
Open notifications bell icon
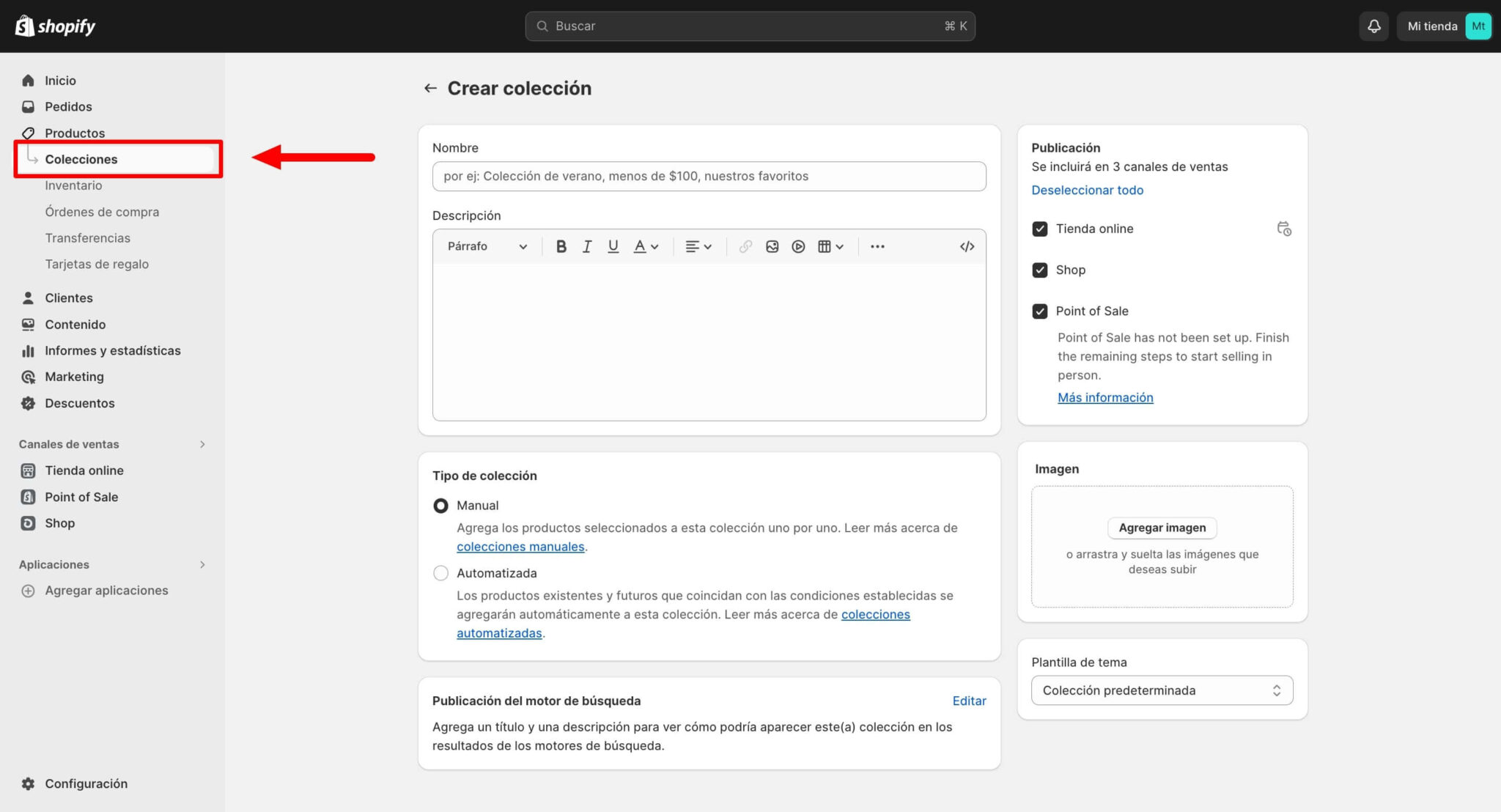point(1374,26)
